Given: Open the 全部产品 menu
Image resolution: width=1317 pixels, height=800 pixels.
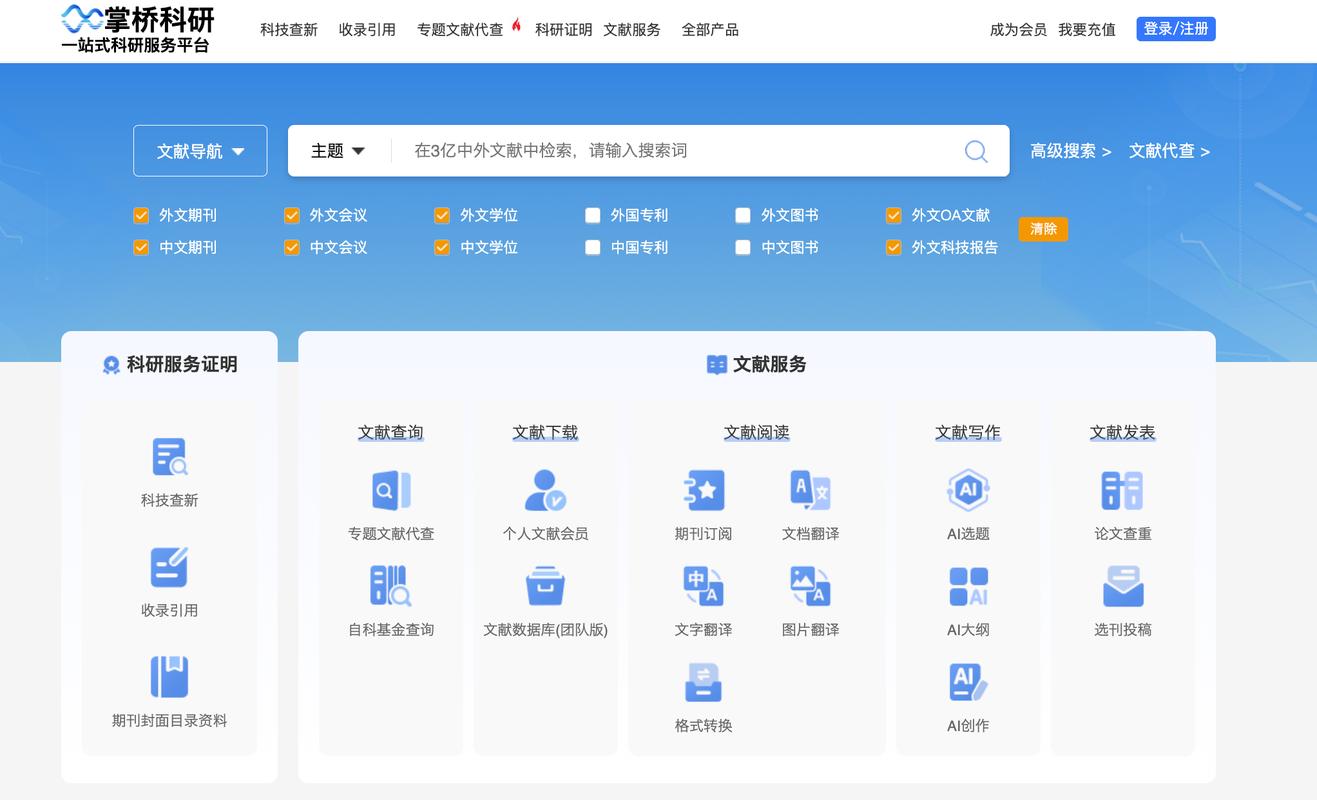Looking at the screenshot, I should (x=710, y=29).
